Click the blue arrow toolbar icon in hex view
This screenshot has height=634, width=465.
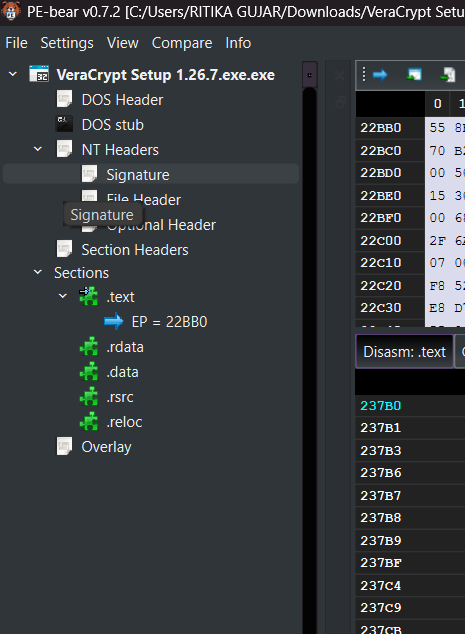click(380, 75)
